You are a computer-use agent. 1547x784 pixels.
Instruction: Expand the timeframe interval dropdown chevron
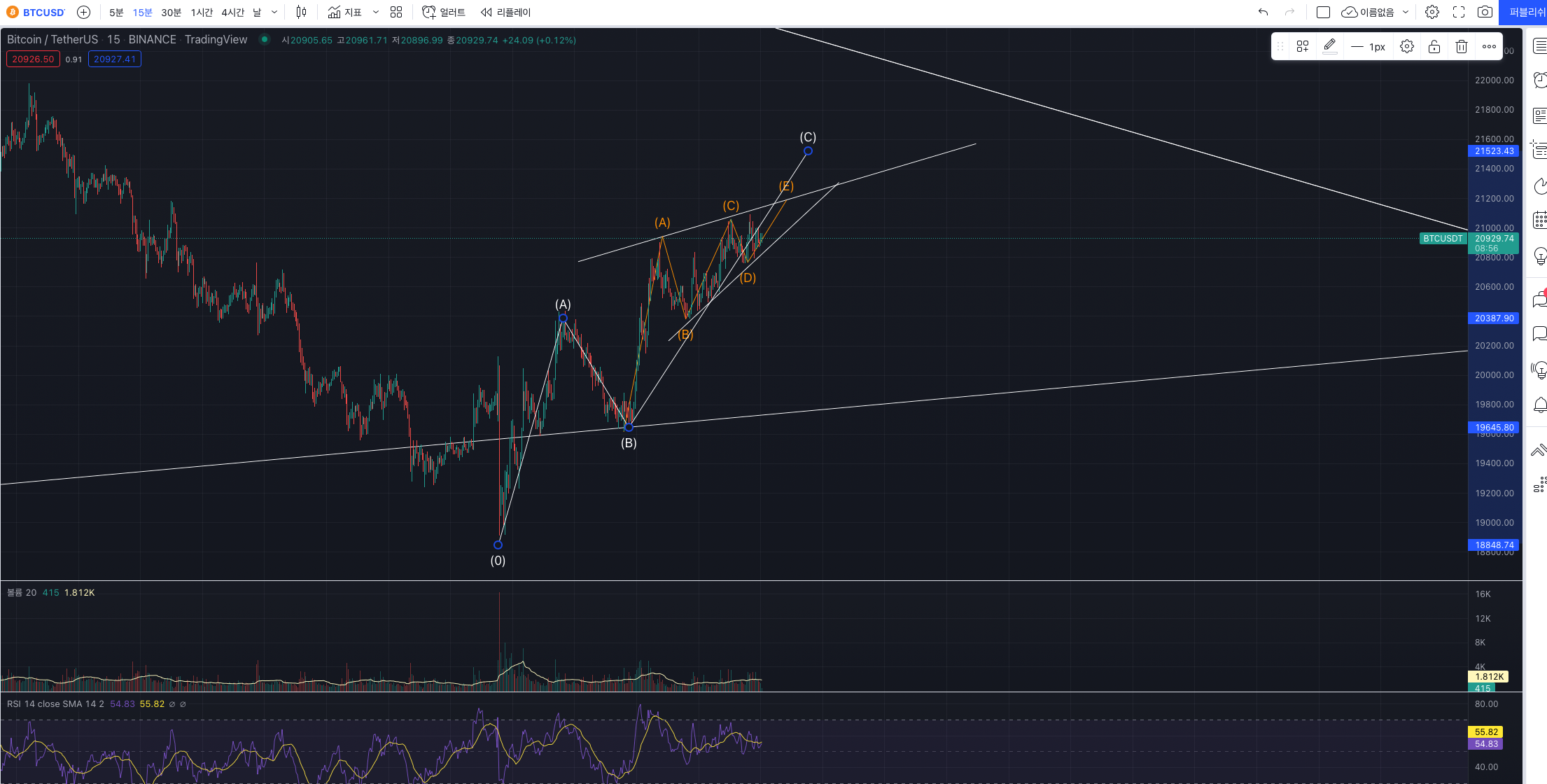[274, 13]
